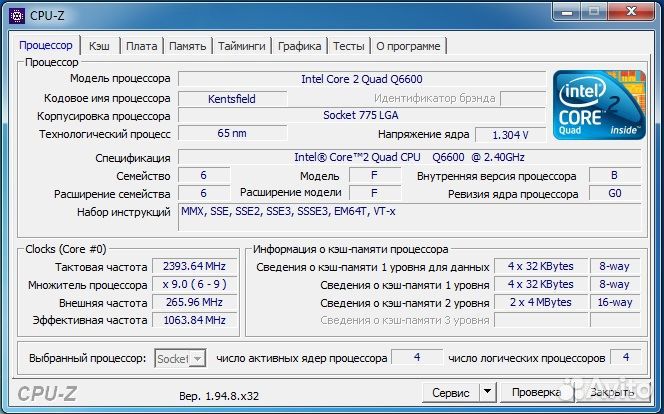Viewport: 664px width, 414px height.
Task: Open the Тайминги tab
Action: pos(242,46)
